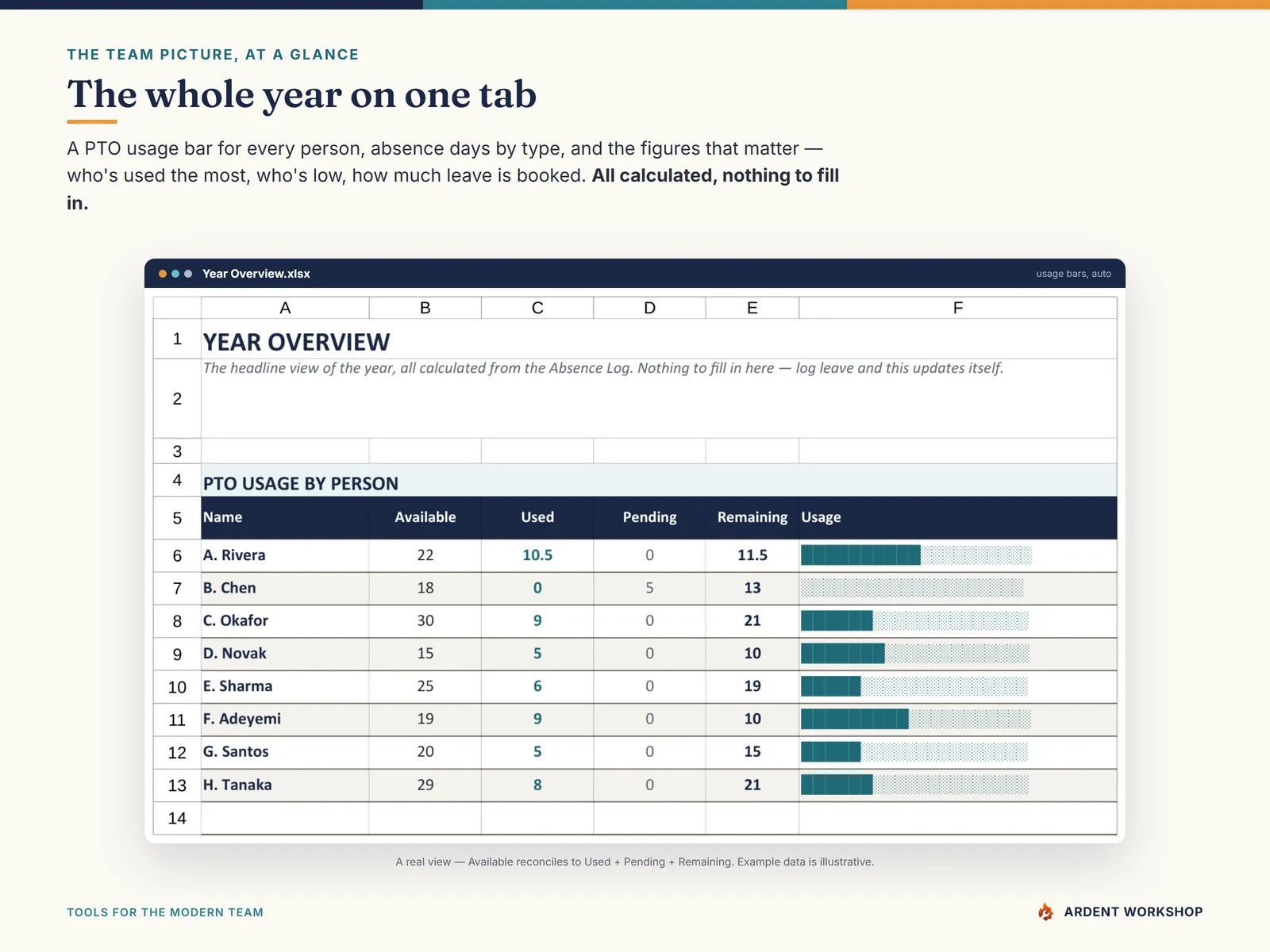Screen dimensions: 1270x952
Task: Select column B header
Action: (425, 308)
